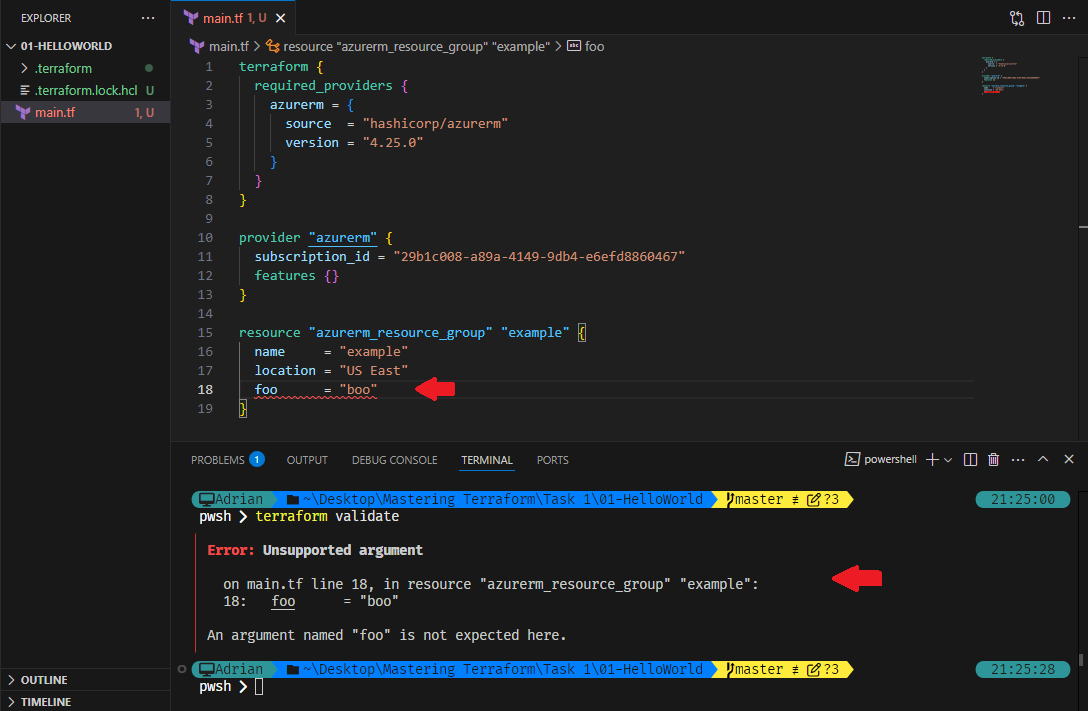Click the U status next to main.tf

(x=150, y=112)
